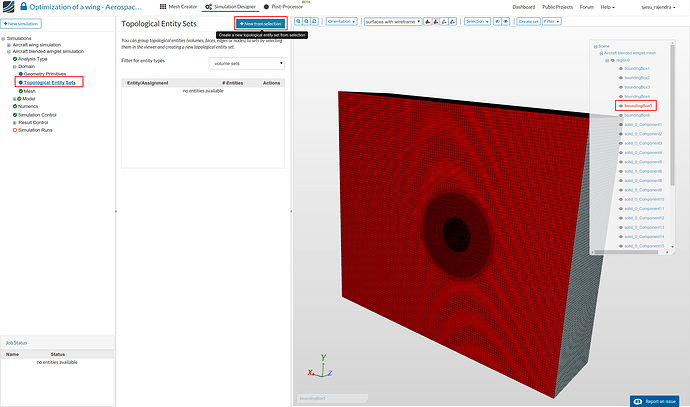Image resolution: width=690 pixels, height=407 pixels.
Task: Click the Mesh status check icon
Action: click(x=21, y=90)
